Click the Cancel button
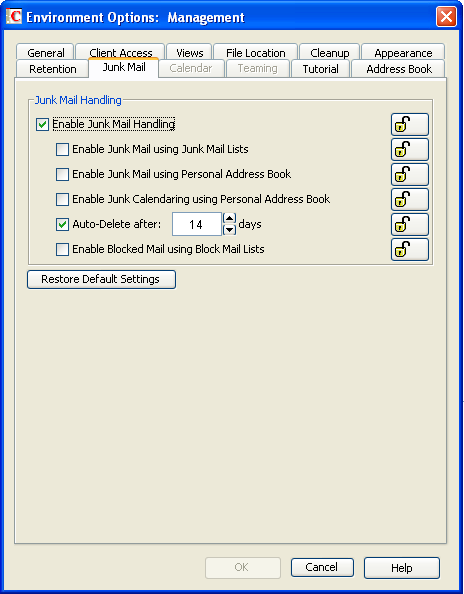 (x=322, y=567)
